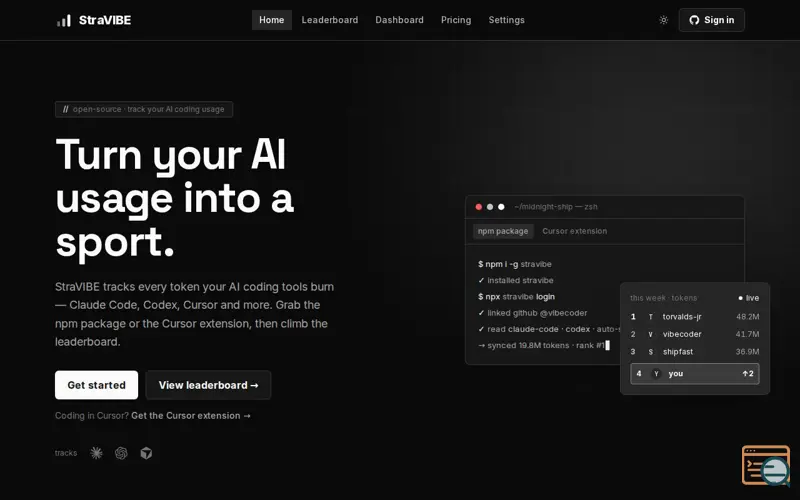Click the 'live' status indicator
This screenshot has height=500, width=800.
(748, 298)
